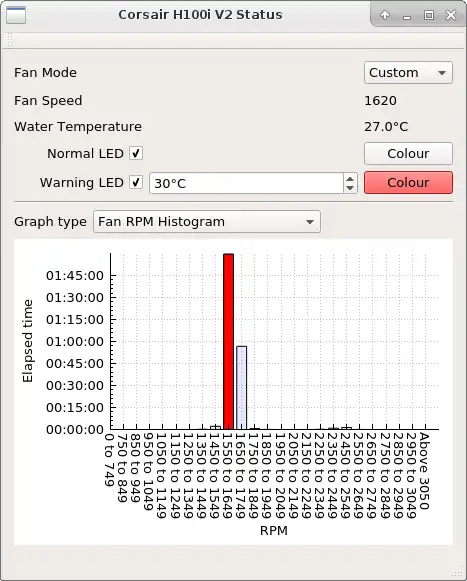
Task: Choose the Normal LED Colour button
Action: 408,153
